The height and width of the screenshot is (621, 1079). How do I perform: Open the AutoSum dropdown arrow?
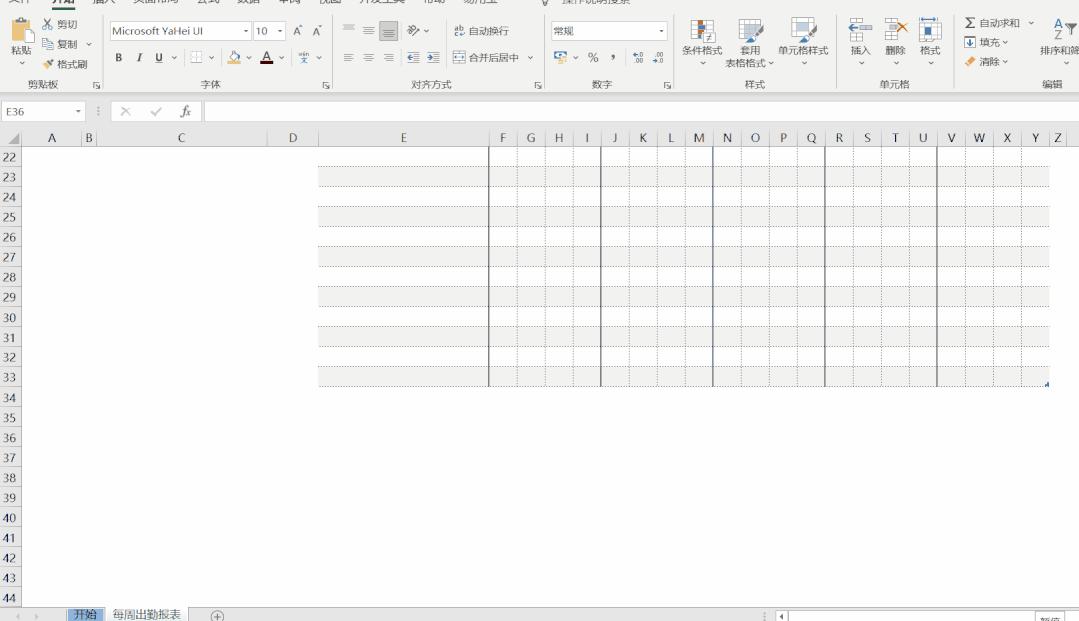[1031, 23]
